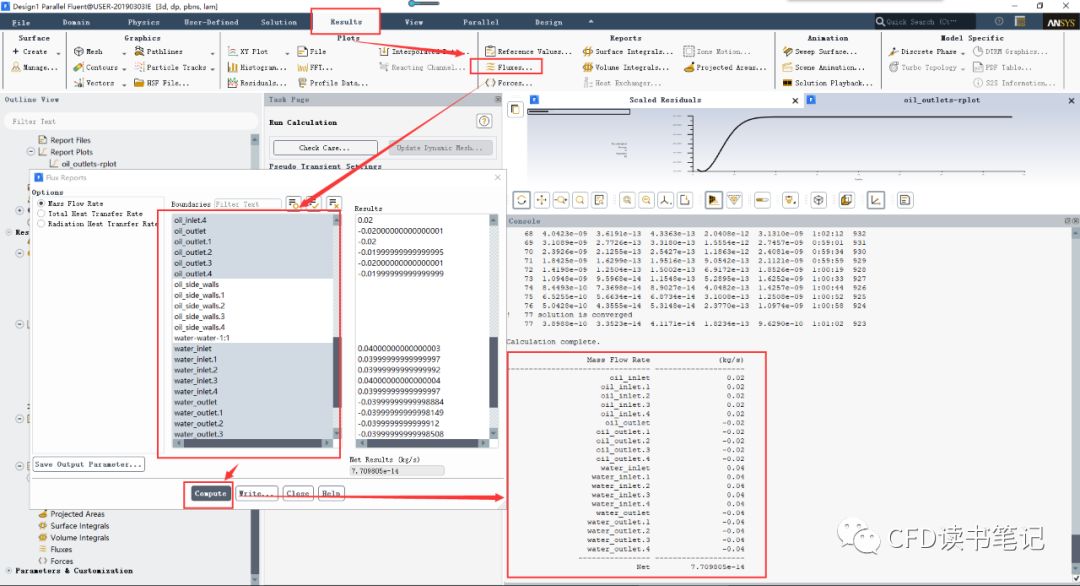Switch to oil_outlets-rplot window tab
The width and height of the screenshot is (1080, 586).
941,100
